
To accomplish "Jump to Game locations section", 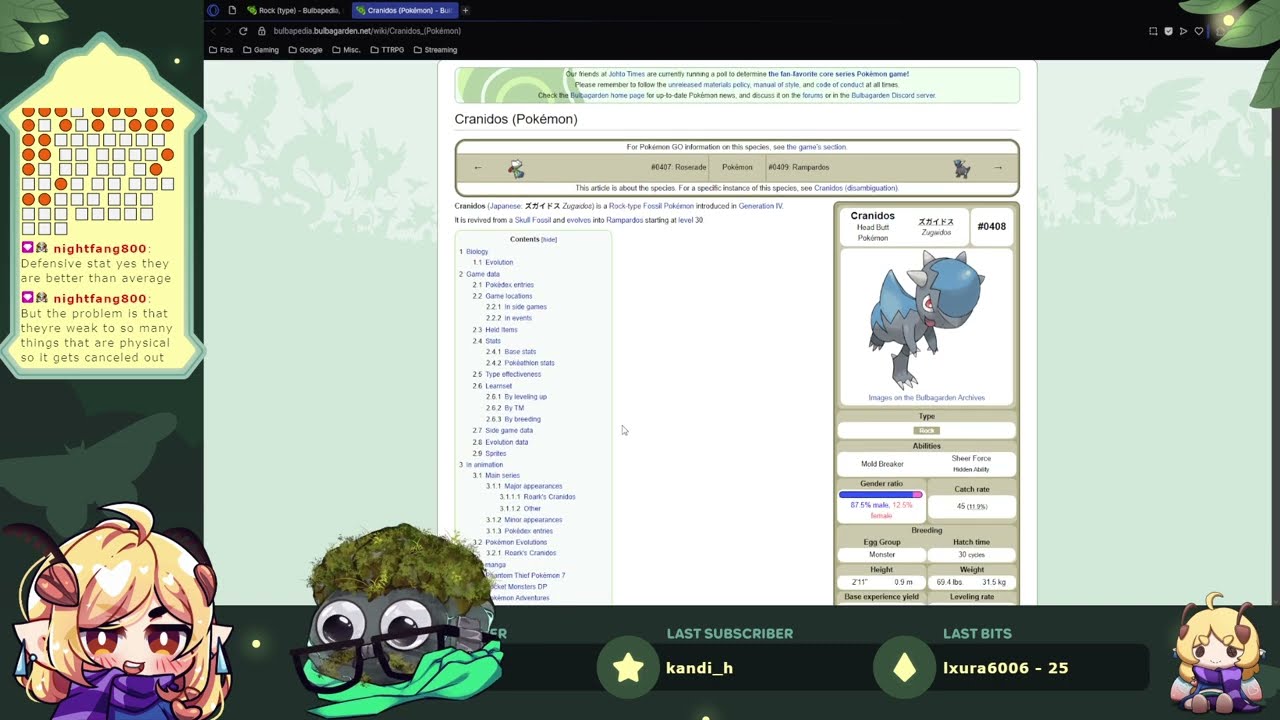I will [509, 296].
